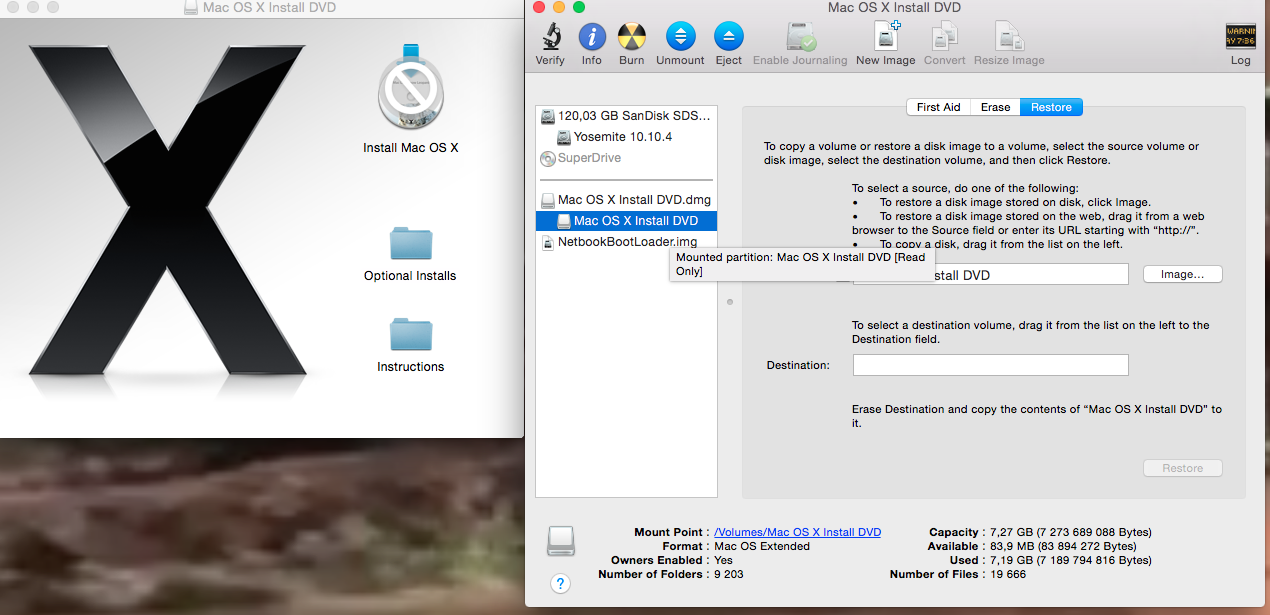The image size is (1270, 615).
Task: Switch to the Restore tab
Action: (1051, 107)
